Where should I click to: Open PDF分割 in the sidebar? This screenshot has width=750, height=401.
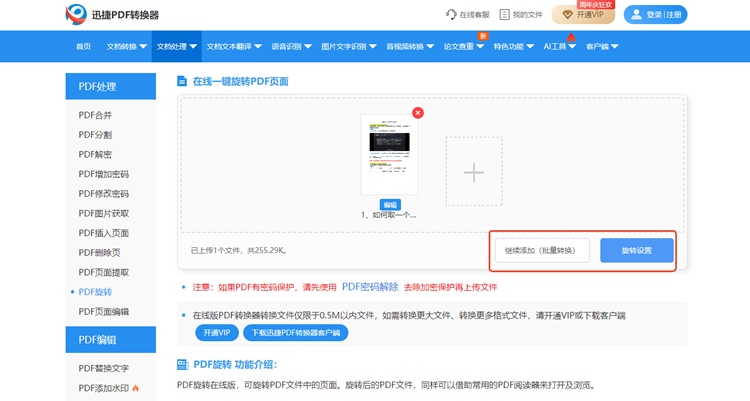click(95, 134)
